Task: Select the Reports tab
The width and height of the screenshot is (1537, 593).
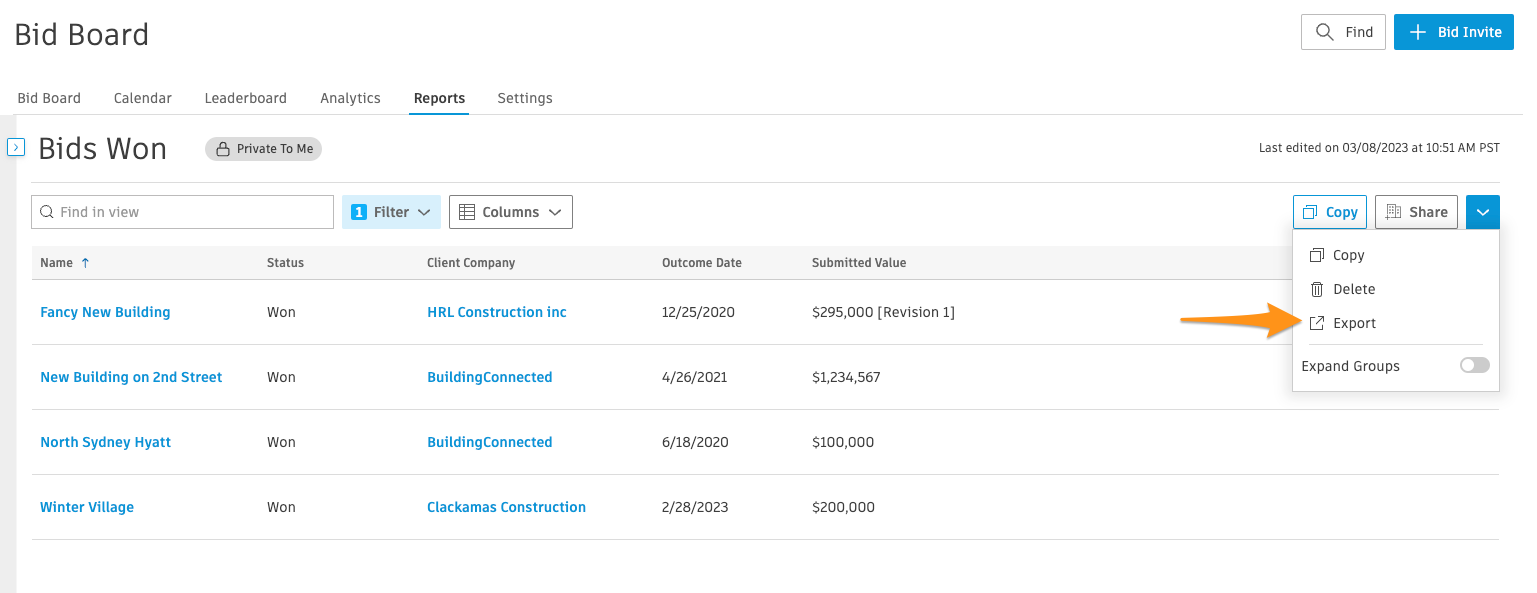Action: point(439,98)
